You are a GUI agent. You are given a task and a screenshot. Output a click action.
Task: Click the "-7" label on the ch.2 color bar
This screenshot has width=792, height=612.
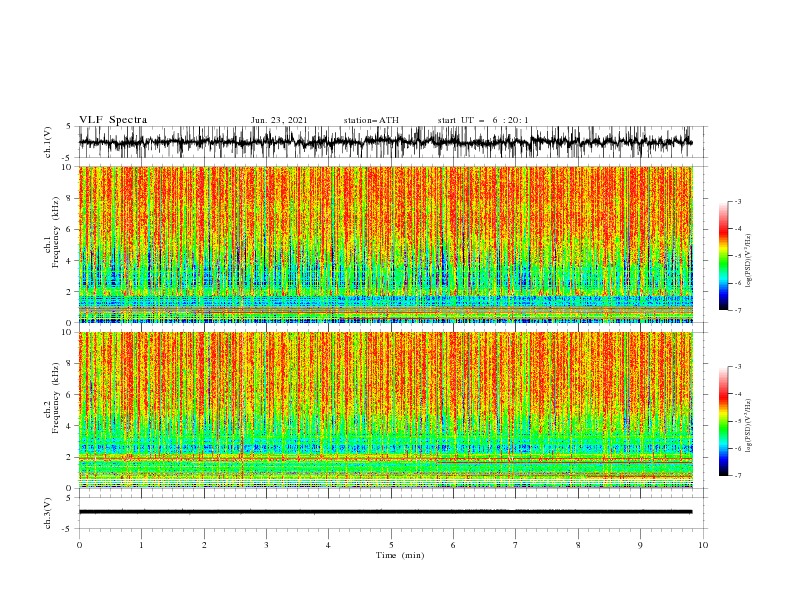738,476
